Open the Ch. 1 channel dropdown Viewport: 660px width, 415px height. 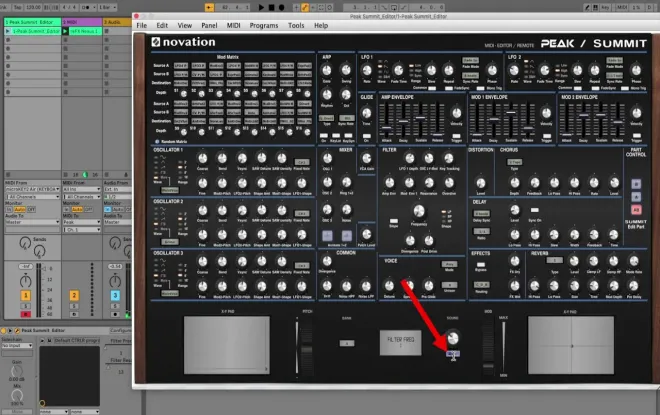[82, 229]
